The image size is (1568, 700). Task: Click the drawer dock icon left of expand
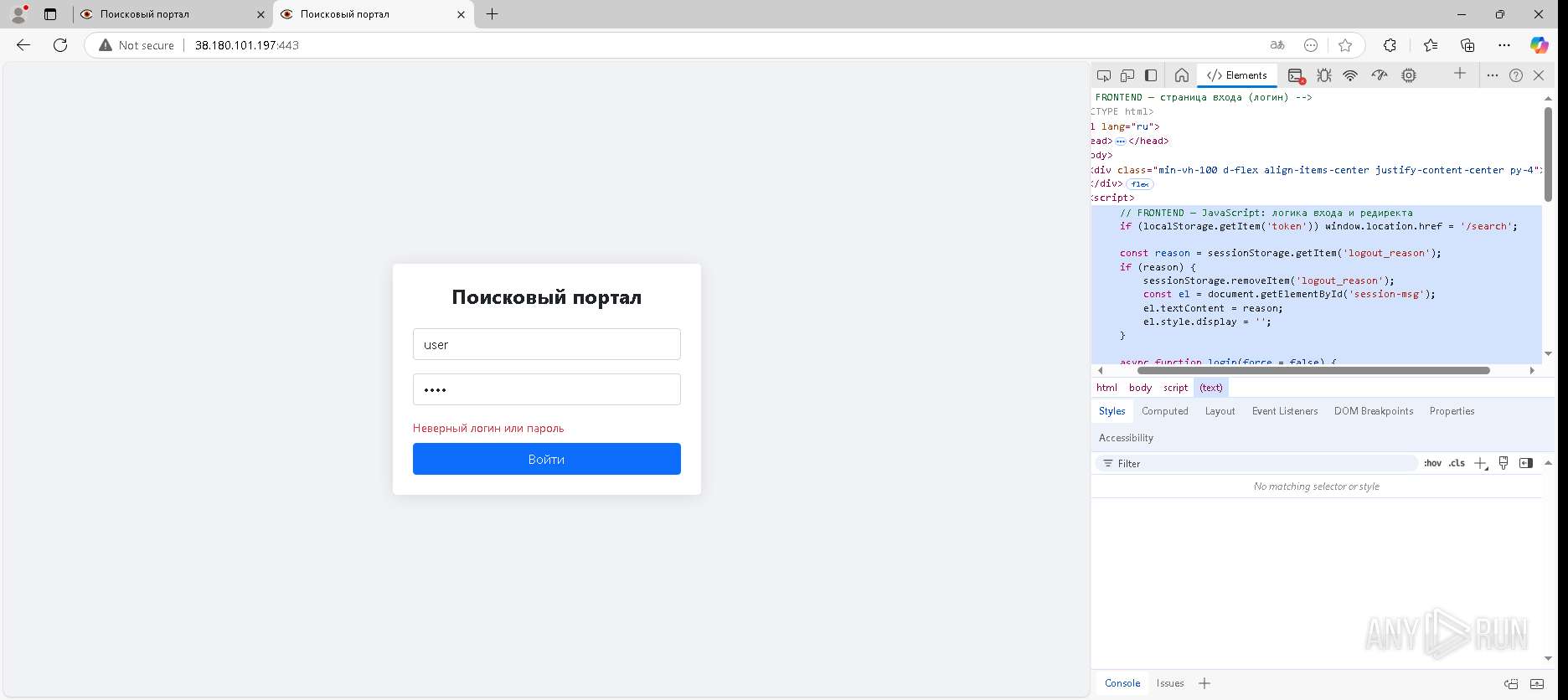tap(1511, 683)
